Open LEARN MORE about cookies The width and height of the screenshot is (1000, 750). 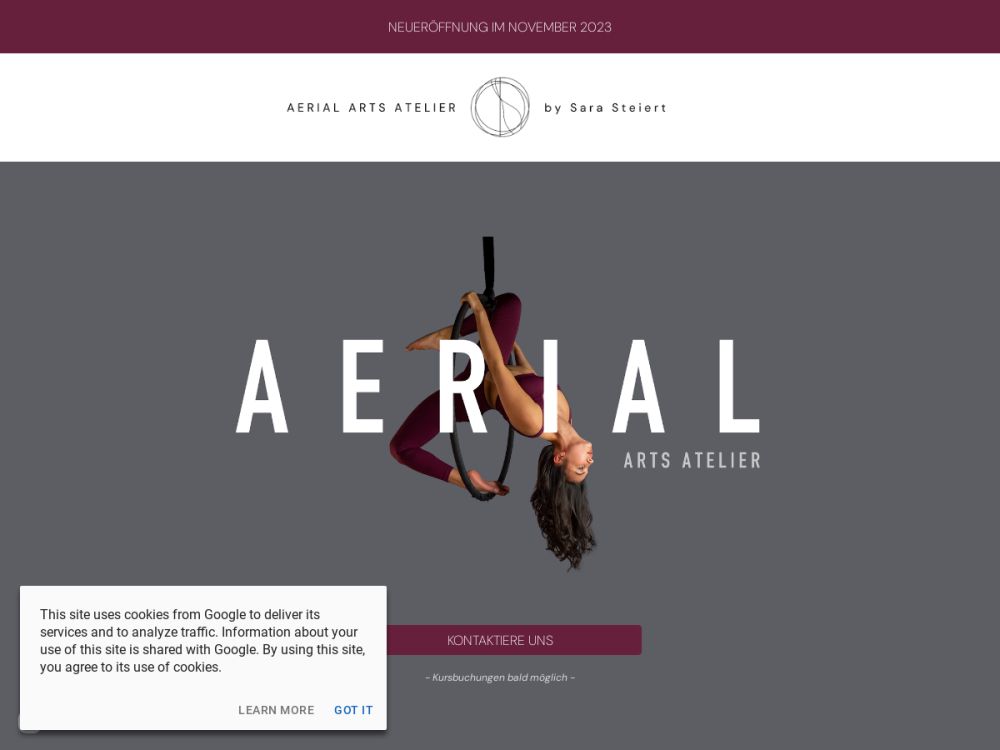tap(276, 710)
